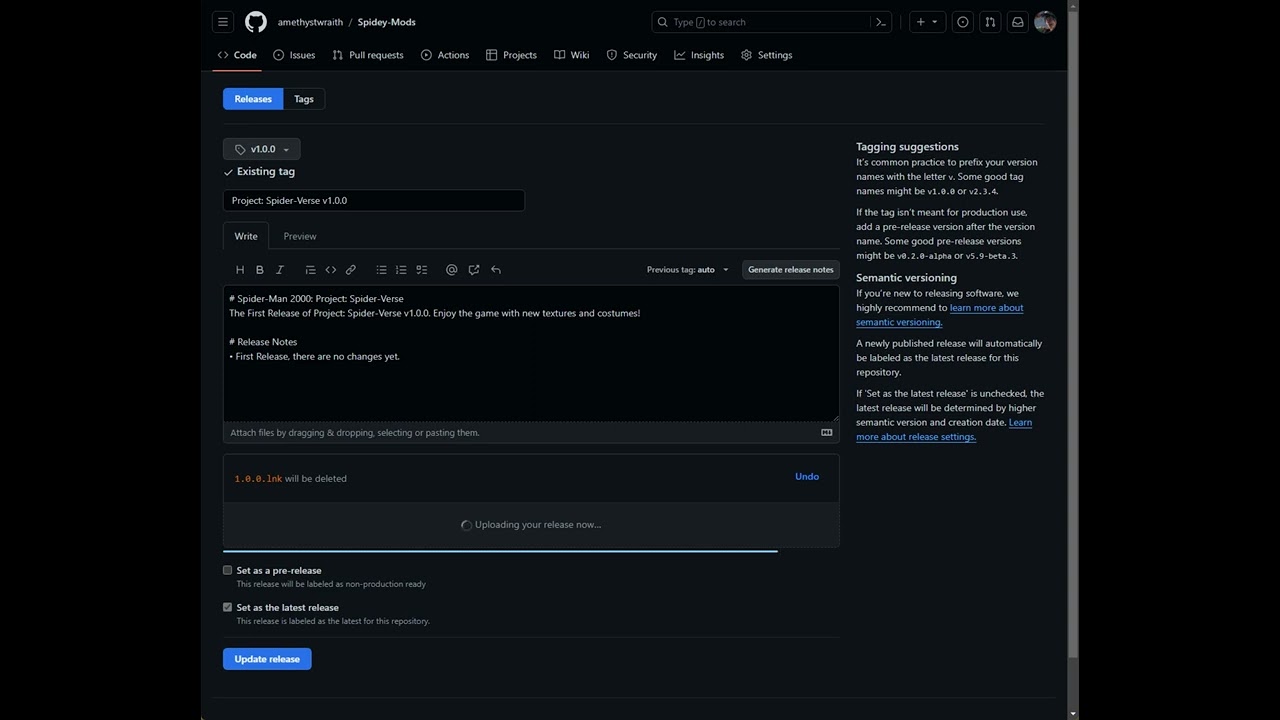Open the Create new plus dropdown
The height and width of the screenshot is (720, 1280).
927,22
